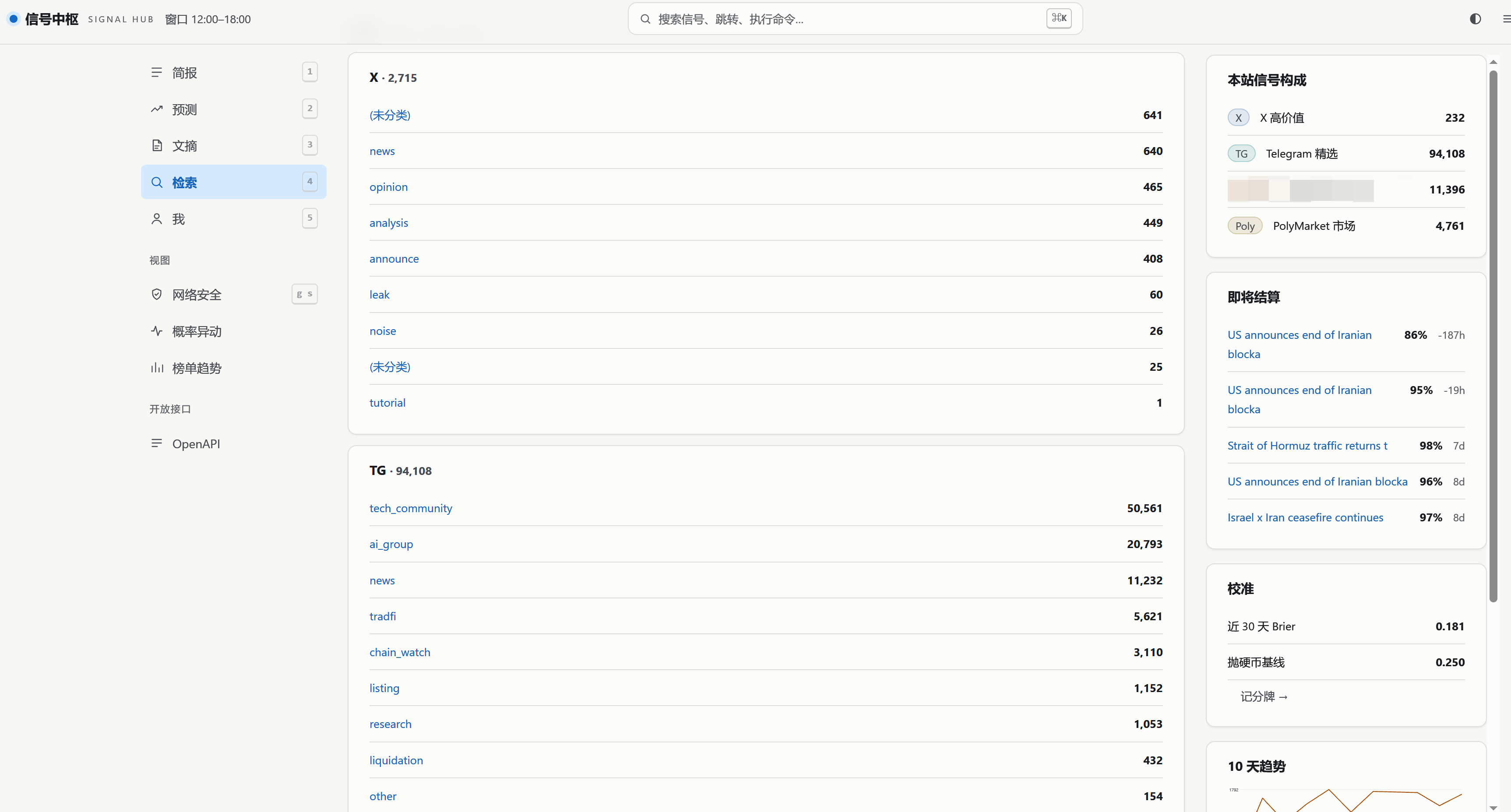Image resolution: width=1511 pixels, height=812 pixels.
Task: Open Strait of Hormuz traffic returns market
Action: tap(1307, 446)
